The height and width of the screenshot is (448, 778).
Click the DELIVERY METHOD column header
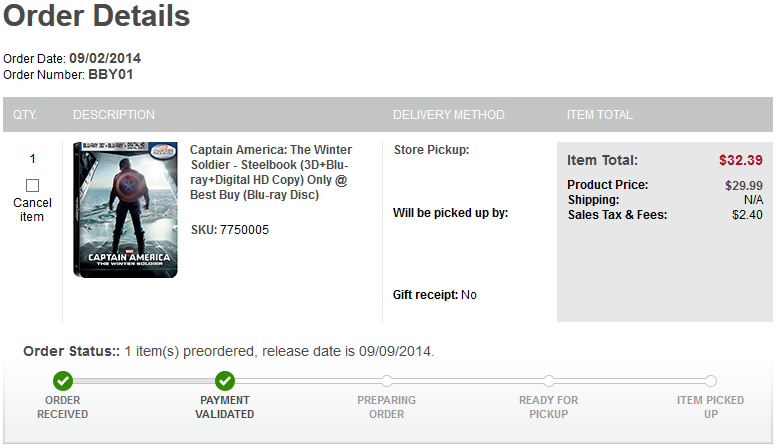[449, 115]
